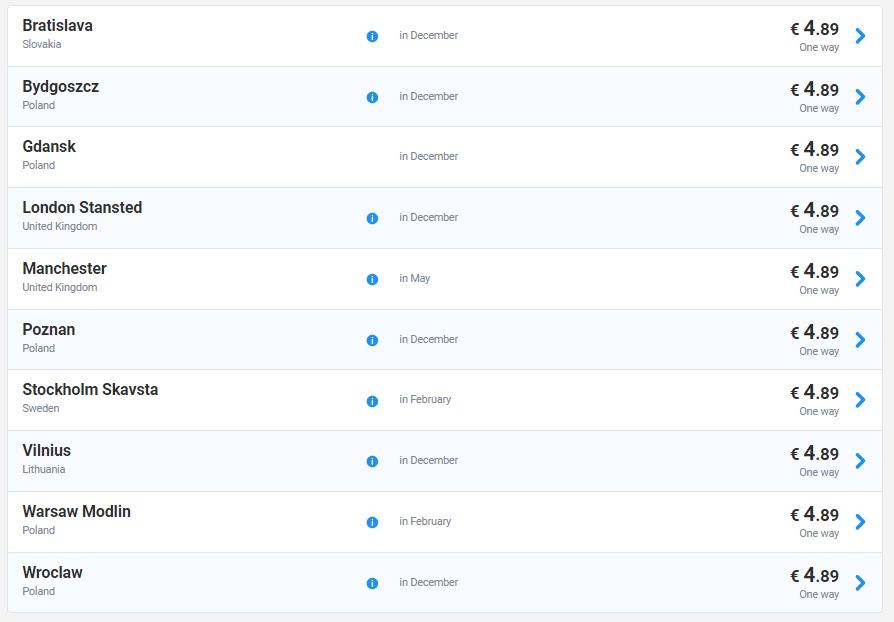
Task: Open the Vilnius info icon
Action: [372, 461]
